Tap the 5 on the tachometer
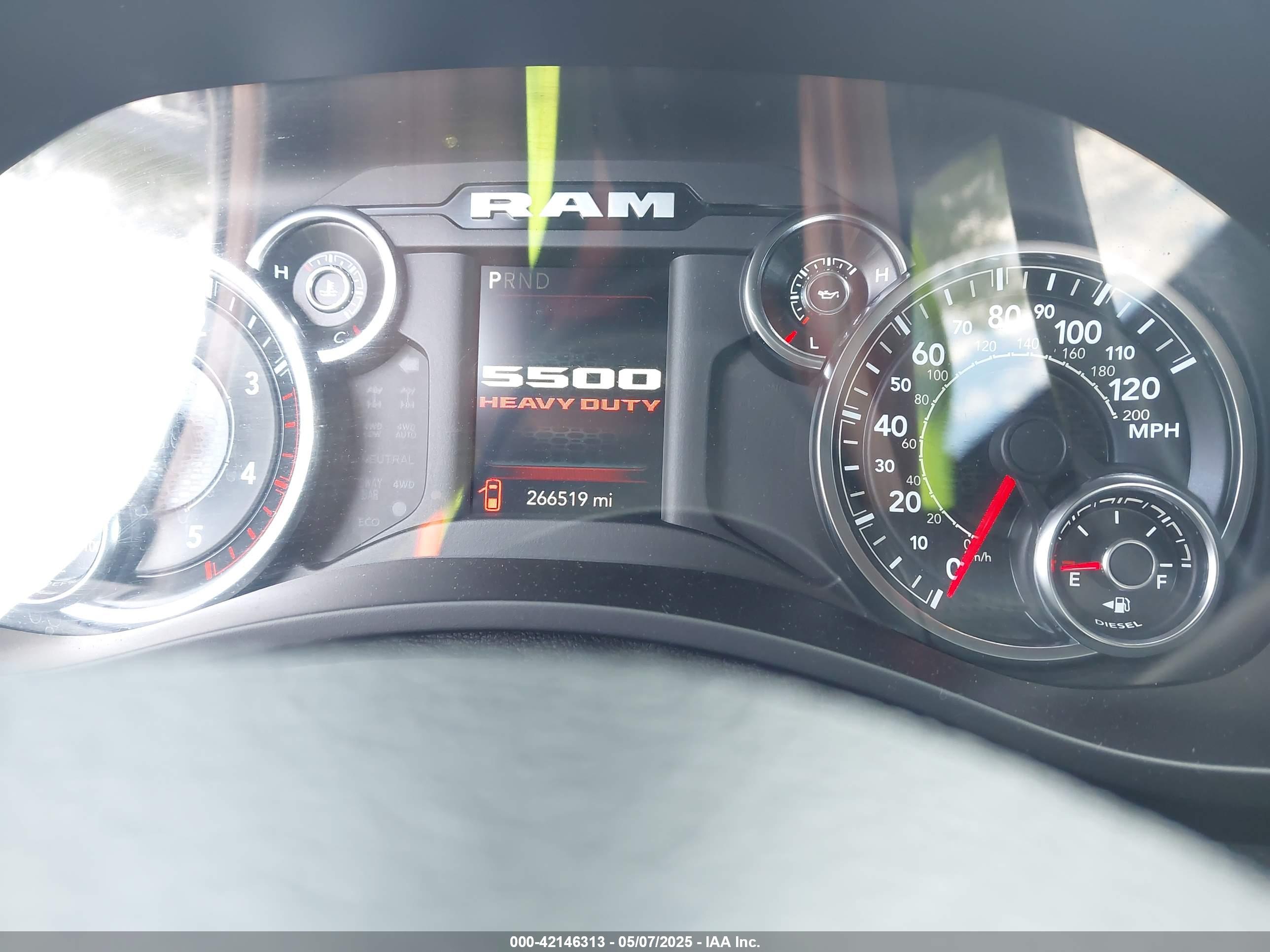The image size is (1270, 952). 195,537
